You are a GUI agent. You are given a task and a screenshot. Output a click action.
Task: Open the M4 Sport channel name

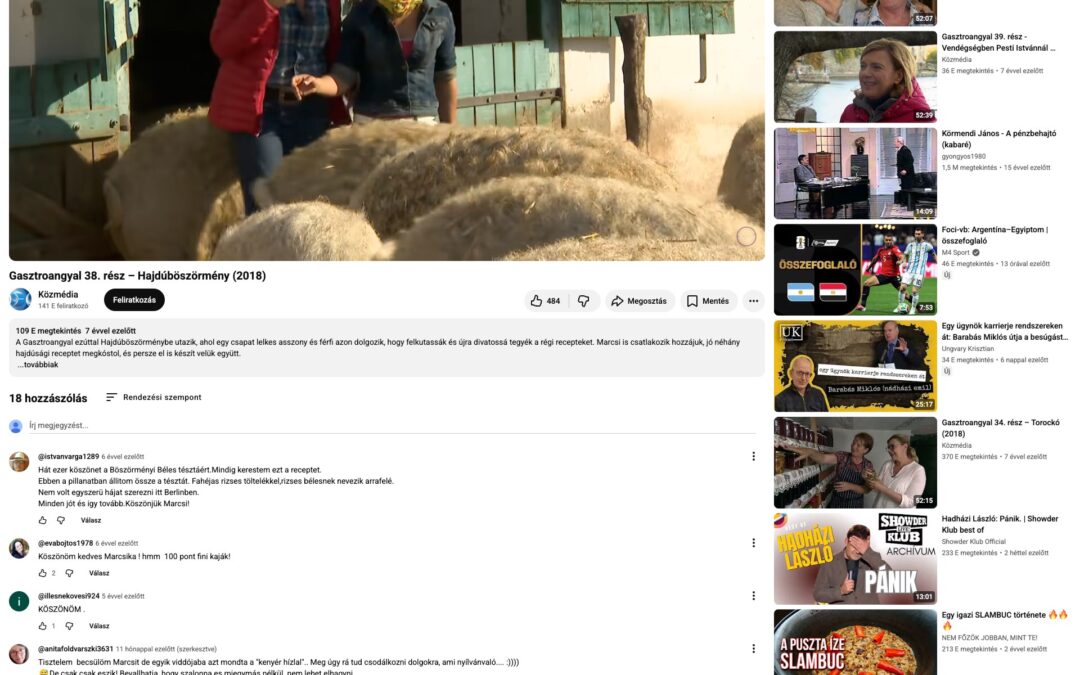point(955,253)
